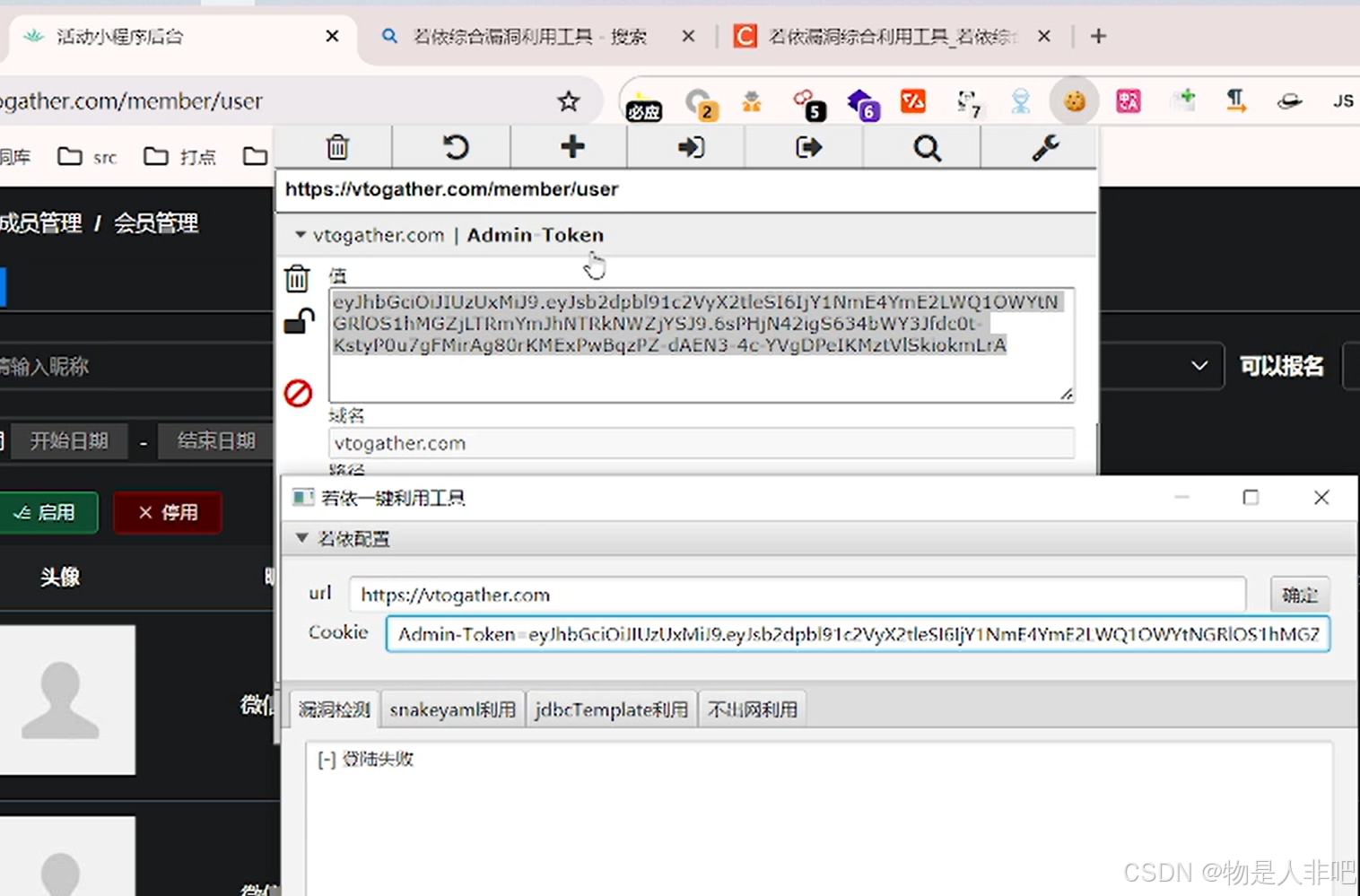Bookmark this page with the star icon

(568, 101)
